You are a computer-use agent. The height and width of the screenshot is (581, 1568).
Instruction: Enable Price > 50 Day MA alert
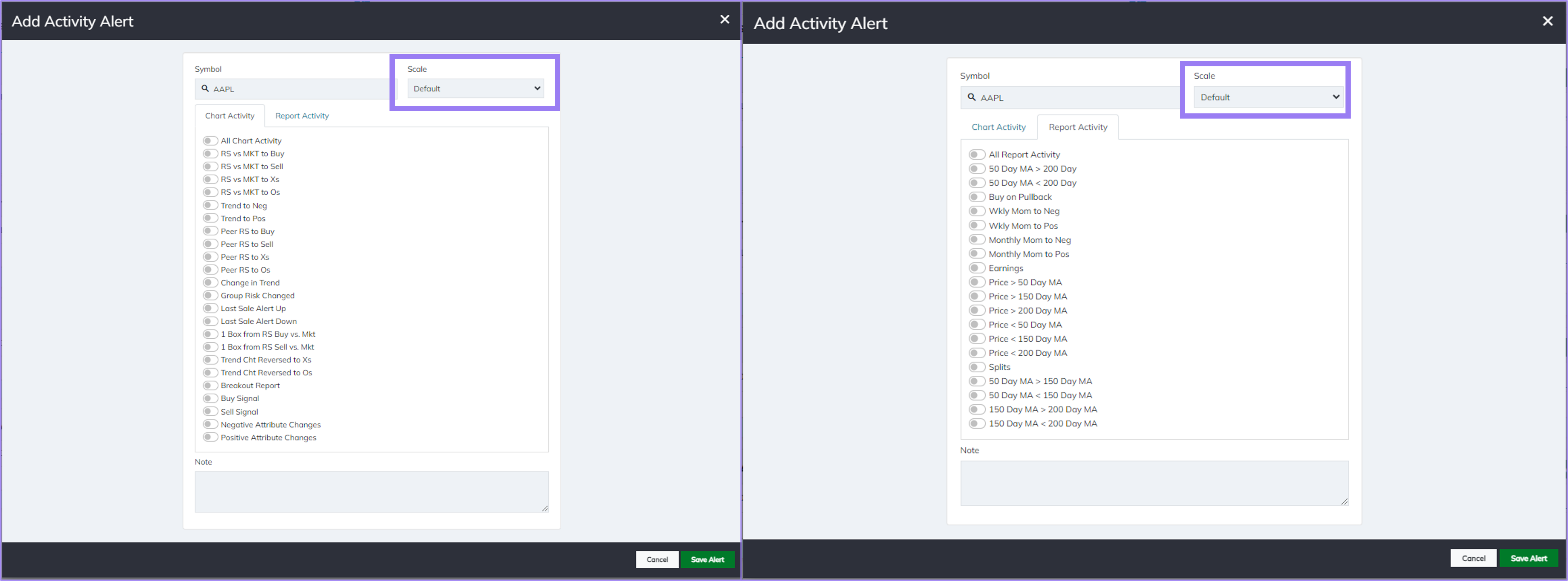[977, 282]
